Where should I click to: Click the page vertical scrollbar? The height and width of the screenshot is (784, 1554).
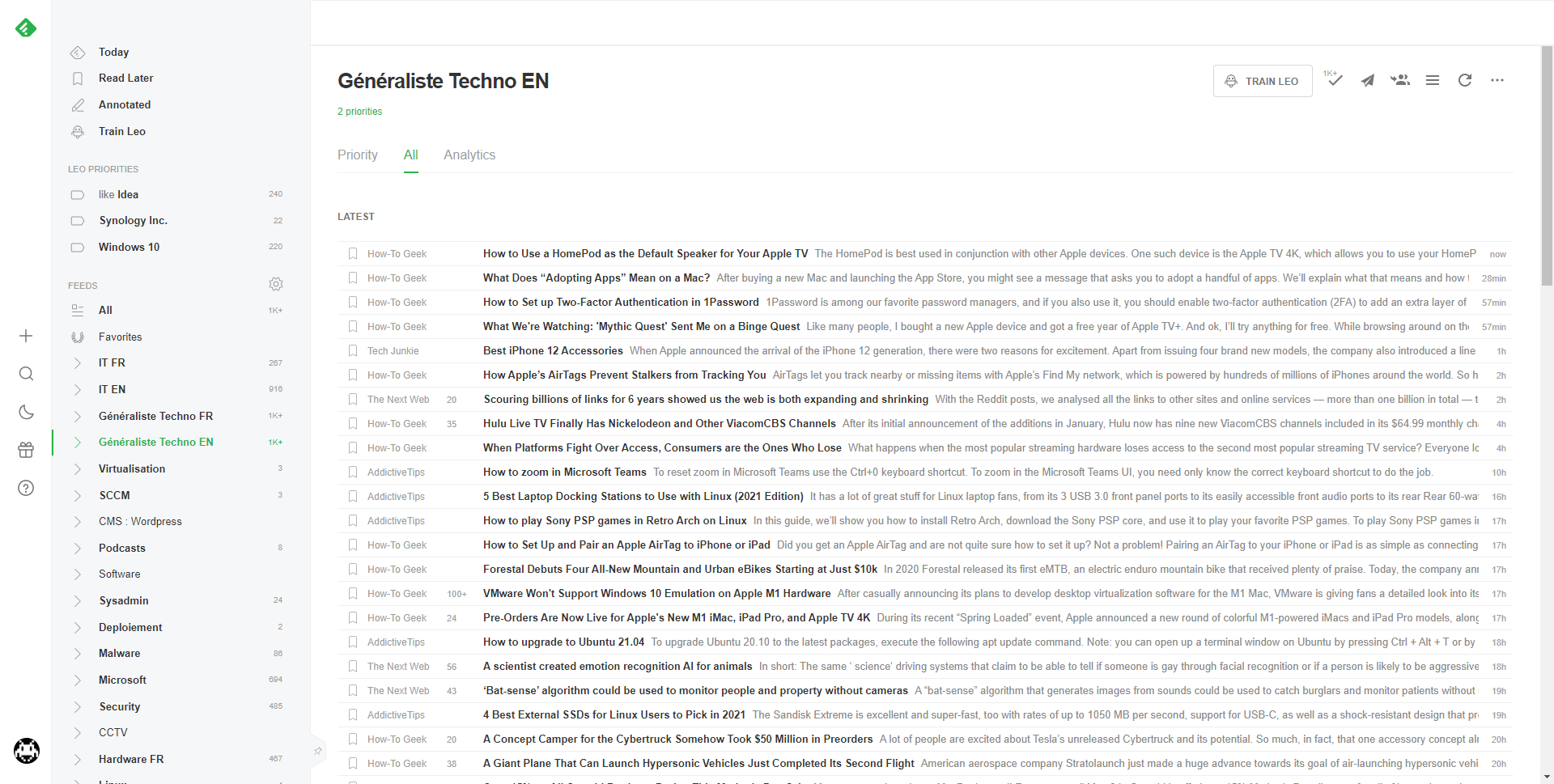(x=1547, y=166)
